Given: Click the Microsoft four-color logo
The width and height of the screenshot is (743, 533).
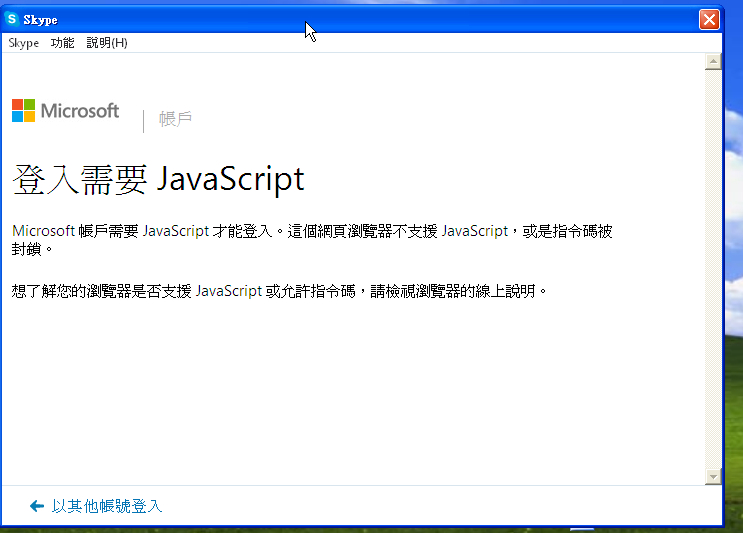Looking at the screenshot, I should (23, 110).
